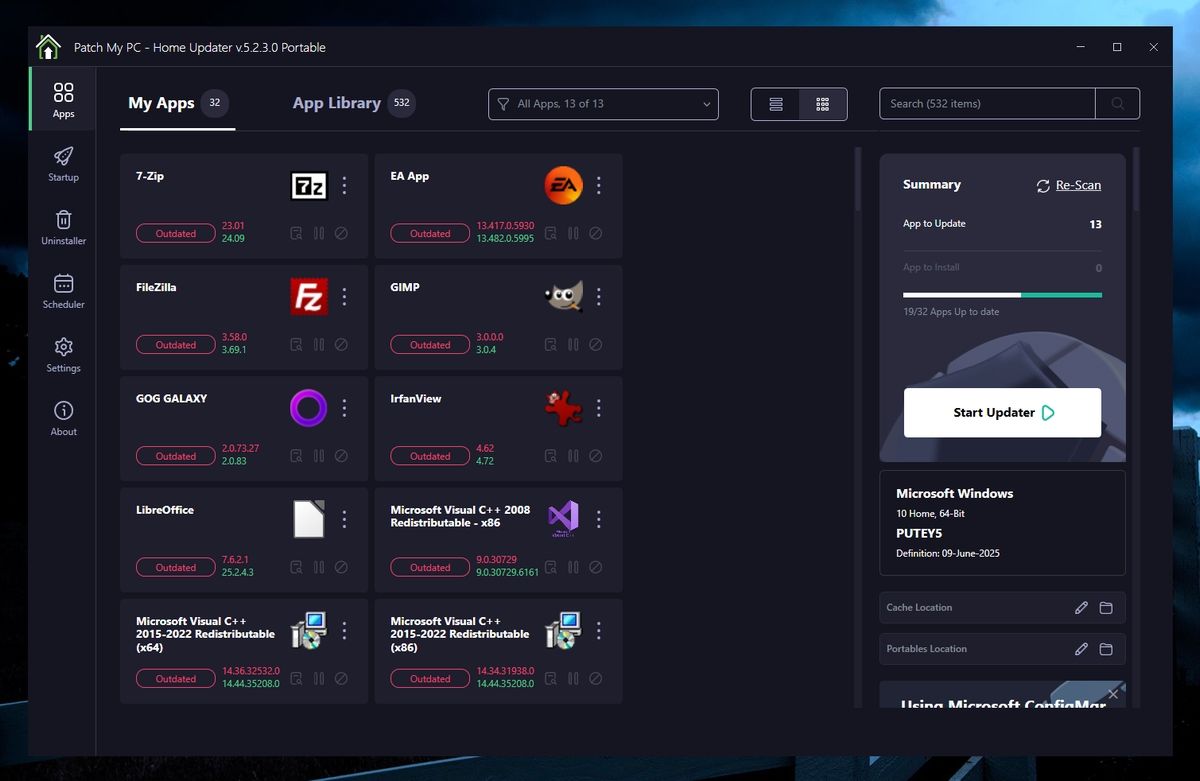Open the three-dot menu for EA App
This screenshot has height=781, width=1200.
599,185
